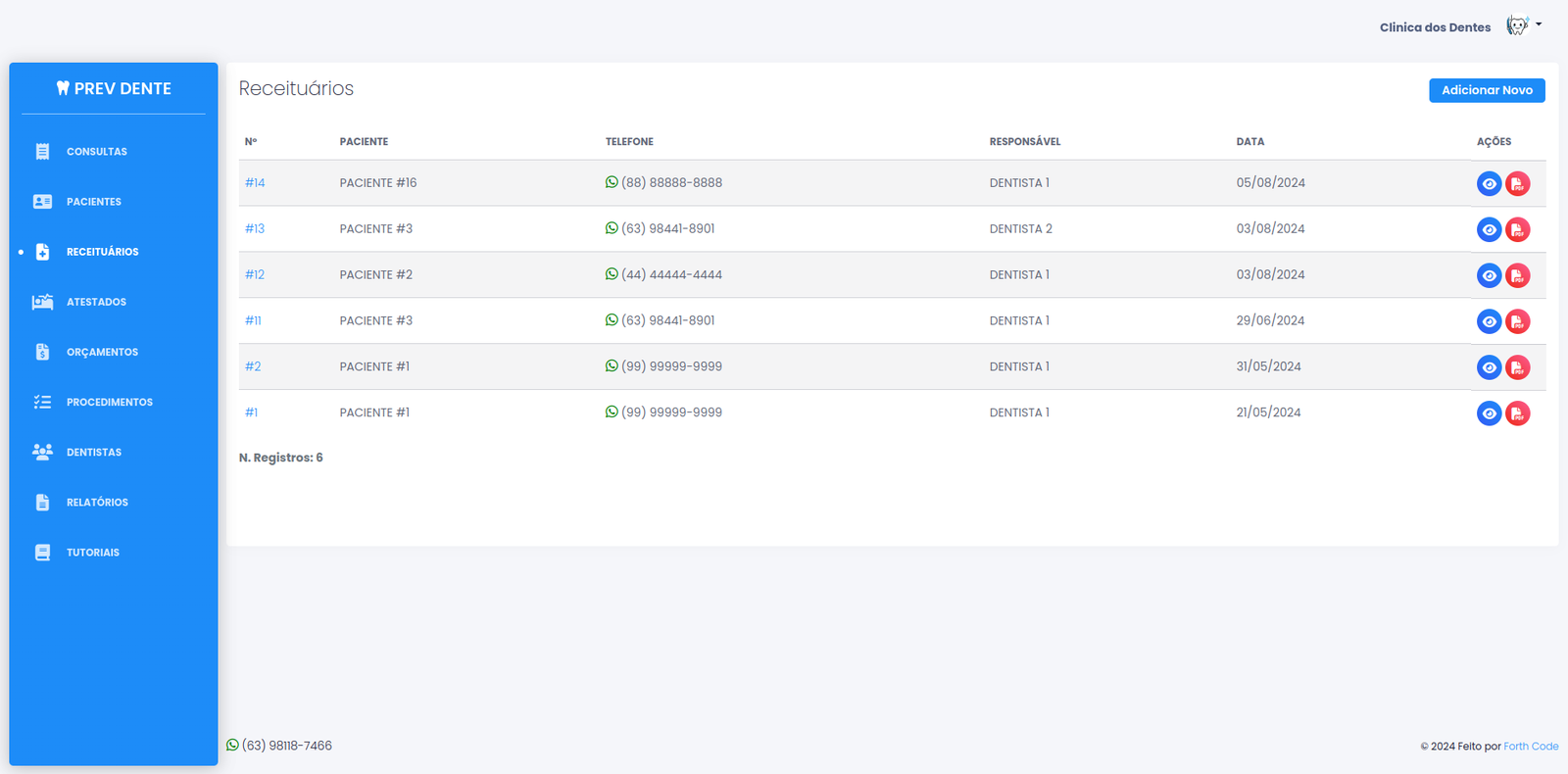Click the WhatsApp number (88) 88888-8888
The image size is (1568, 774).
pos(670,183)
